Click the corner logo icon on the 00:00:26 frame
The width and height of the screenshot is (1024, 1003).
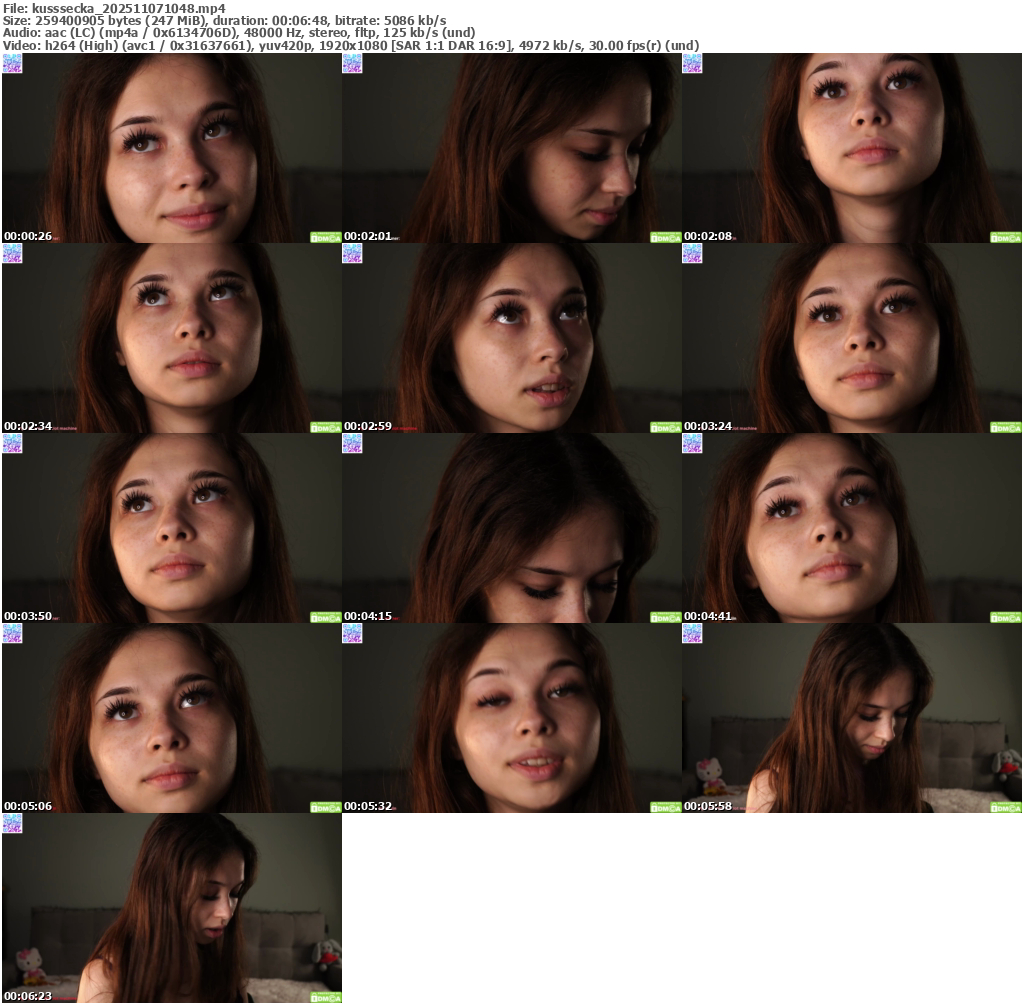coord(12,63)
